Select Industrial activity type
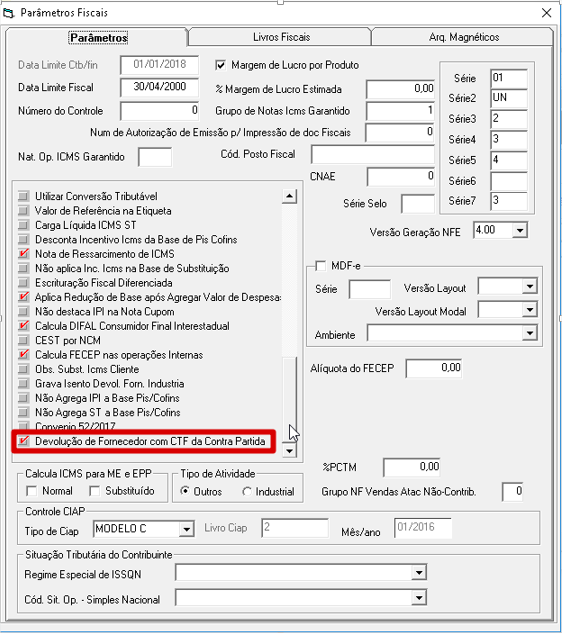This screenshot has width=562, height=633. (x=247, y=491)
